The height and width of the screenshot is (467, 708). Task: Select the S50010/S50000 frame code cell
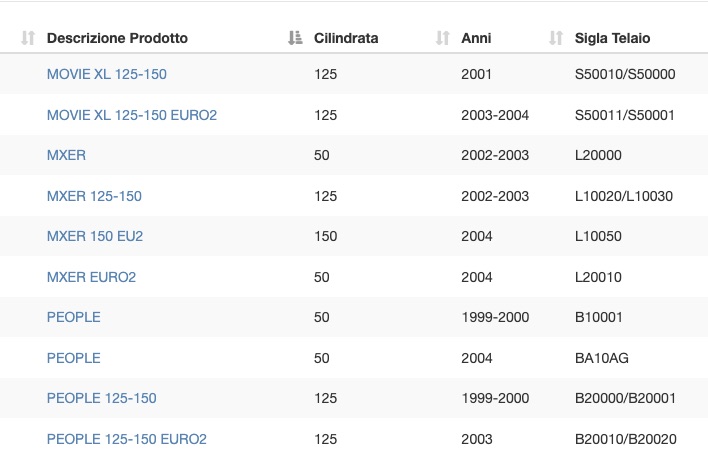tap(625, 74)
